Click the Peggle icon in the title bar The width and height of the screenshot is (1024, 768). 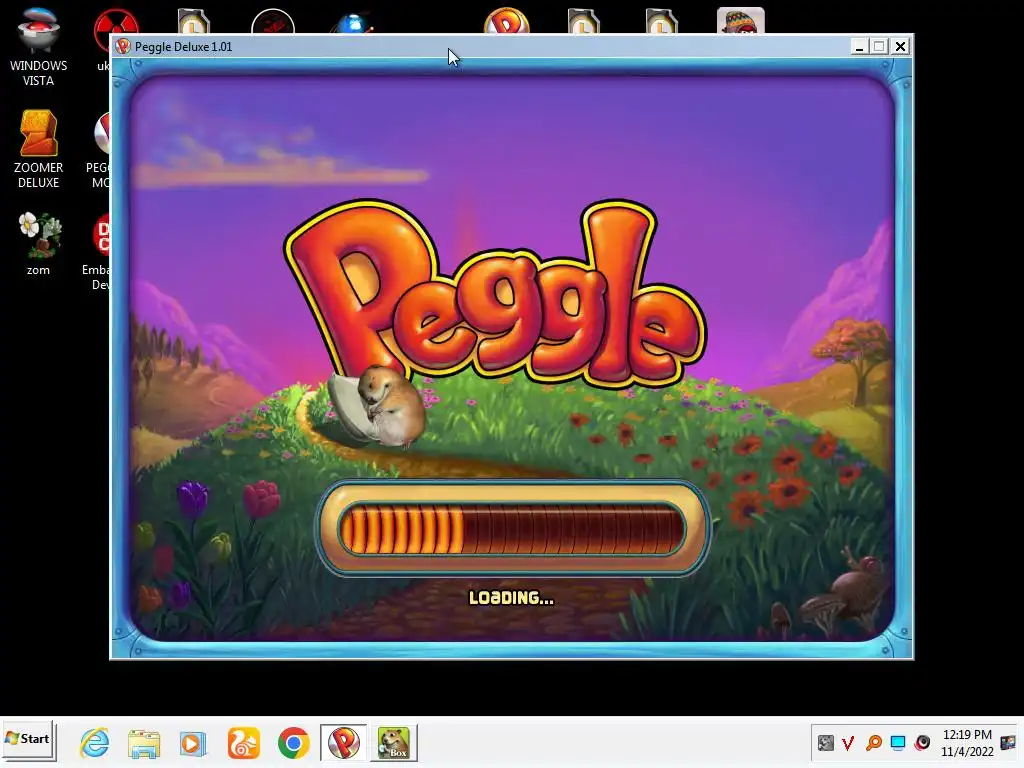pos(122,46)
